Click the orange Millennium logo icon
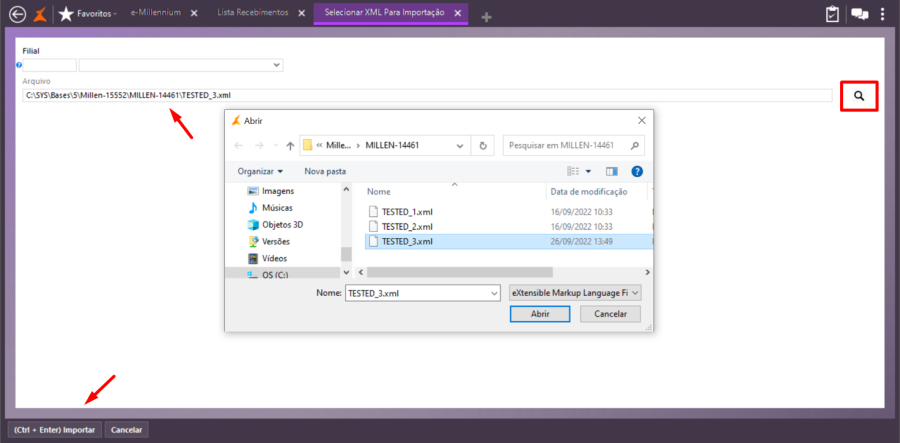 tap(40, 13)
